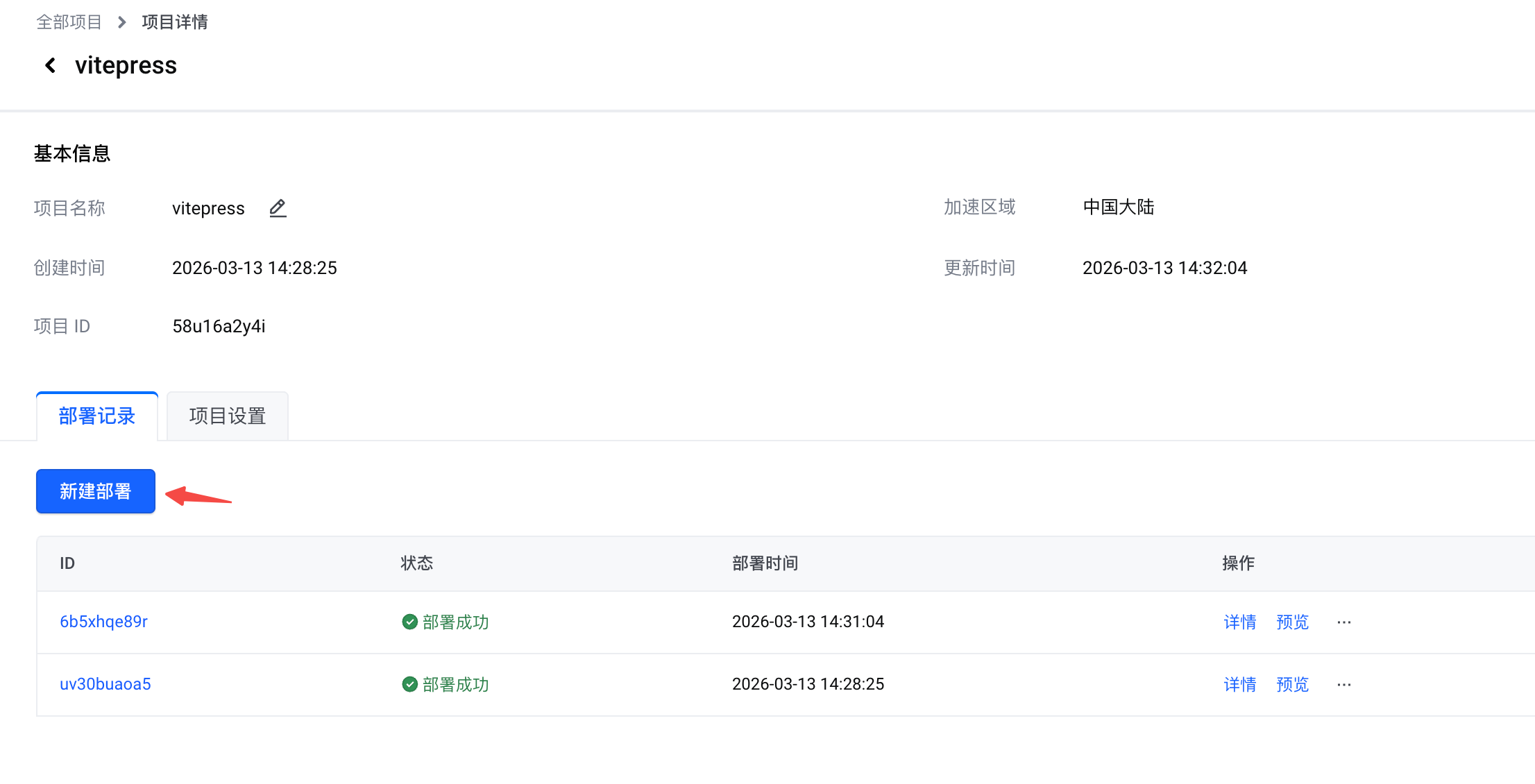
Task: Open deployment ID 6b5xhqe89r link
Action: [103, 622]
